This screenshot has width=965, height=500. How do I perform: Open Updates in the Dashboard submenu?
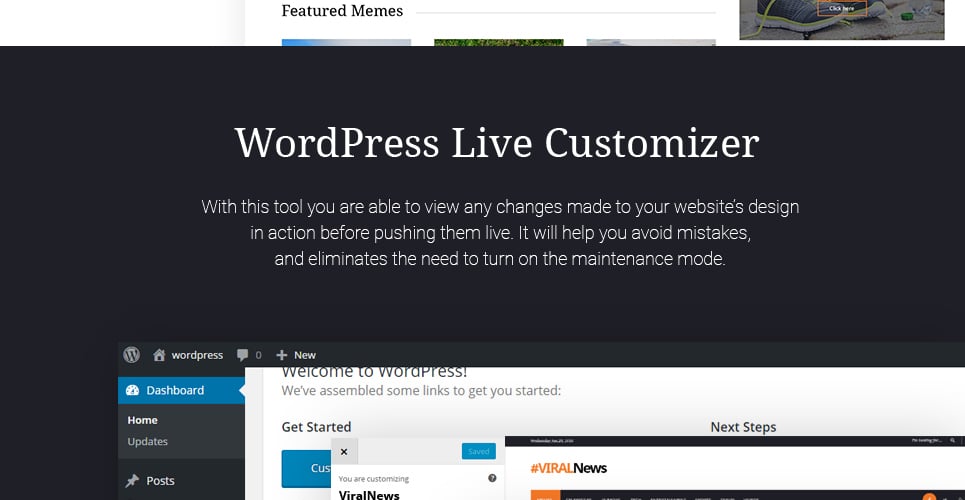[147, 442]
